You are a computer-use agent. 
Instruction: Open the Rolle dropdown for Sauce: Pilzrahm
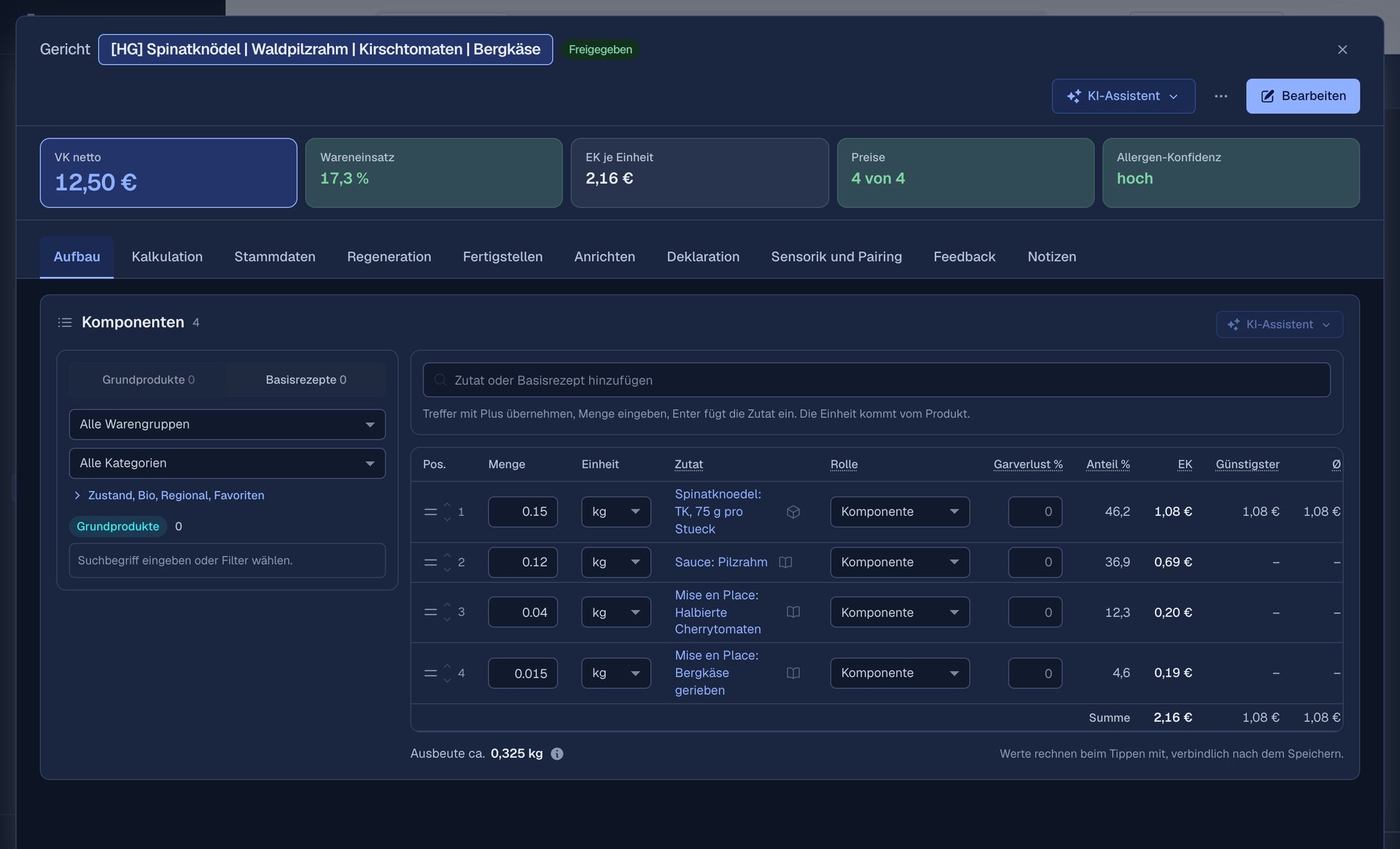click(900, 562)
